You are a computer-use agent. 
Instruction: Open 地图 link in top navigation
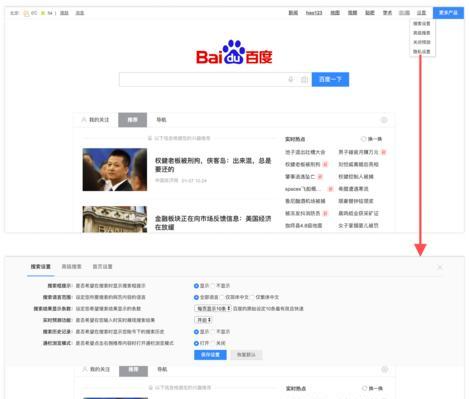coord(335,13)
